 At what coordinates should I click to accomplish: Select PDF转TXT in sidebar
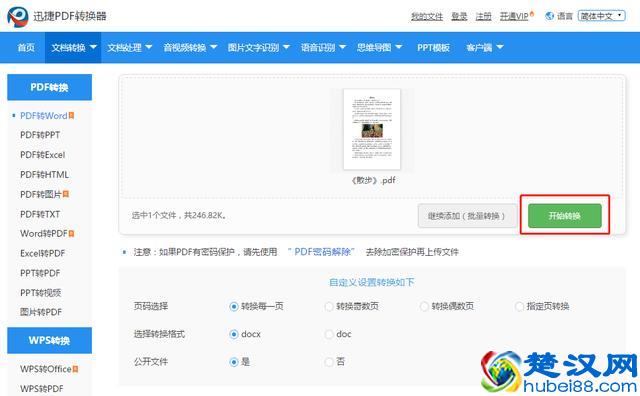pyautogui.click(x=40, y=214)
